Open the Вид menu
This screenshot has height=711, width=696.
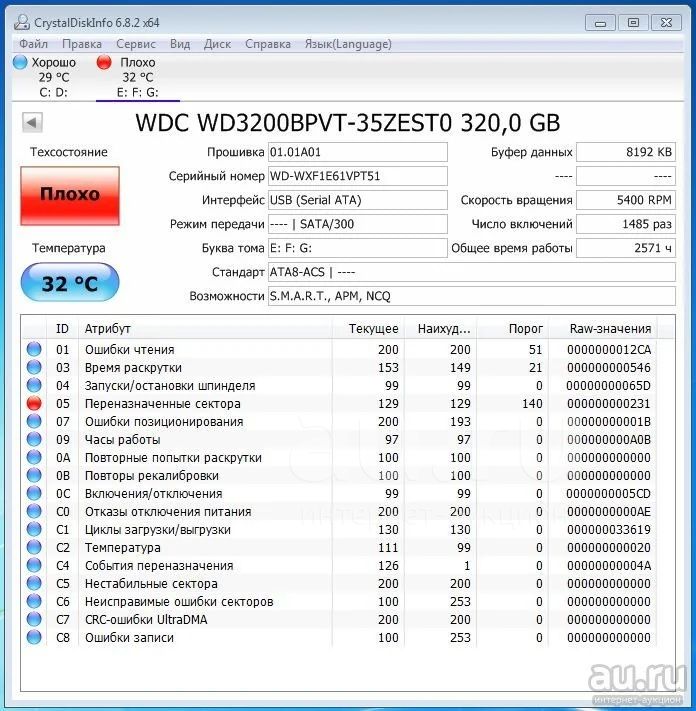(180, 44)
